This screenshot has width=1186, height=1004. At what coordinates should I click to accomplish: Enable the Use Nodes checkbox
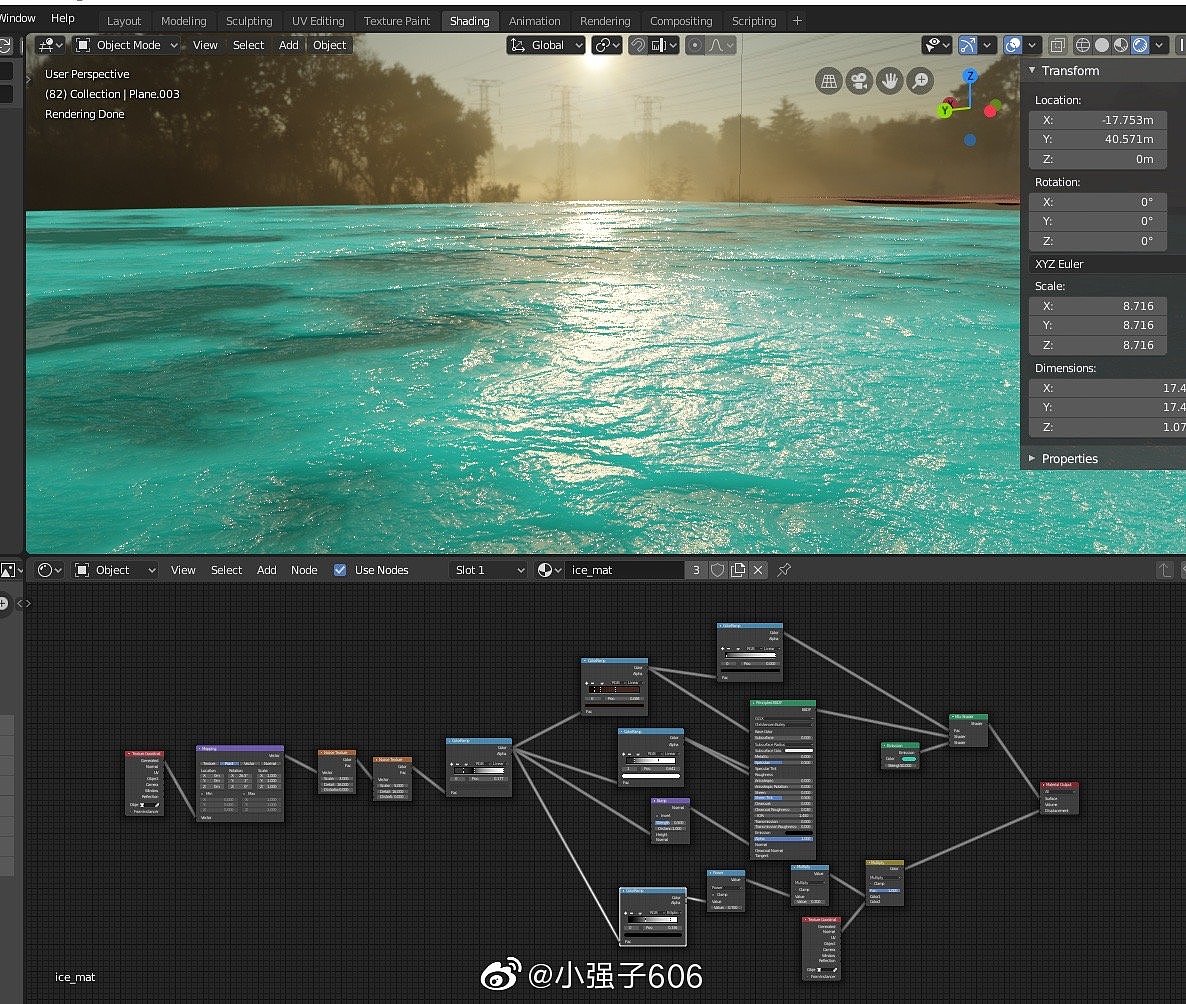coord(340,570)
